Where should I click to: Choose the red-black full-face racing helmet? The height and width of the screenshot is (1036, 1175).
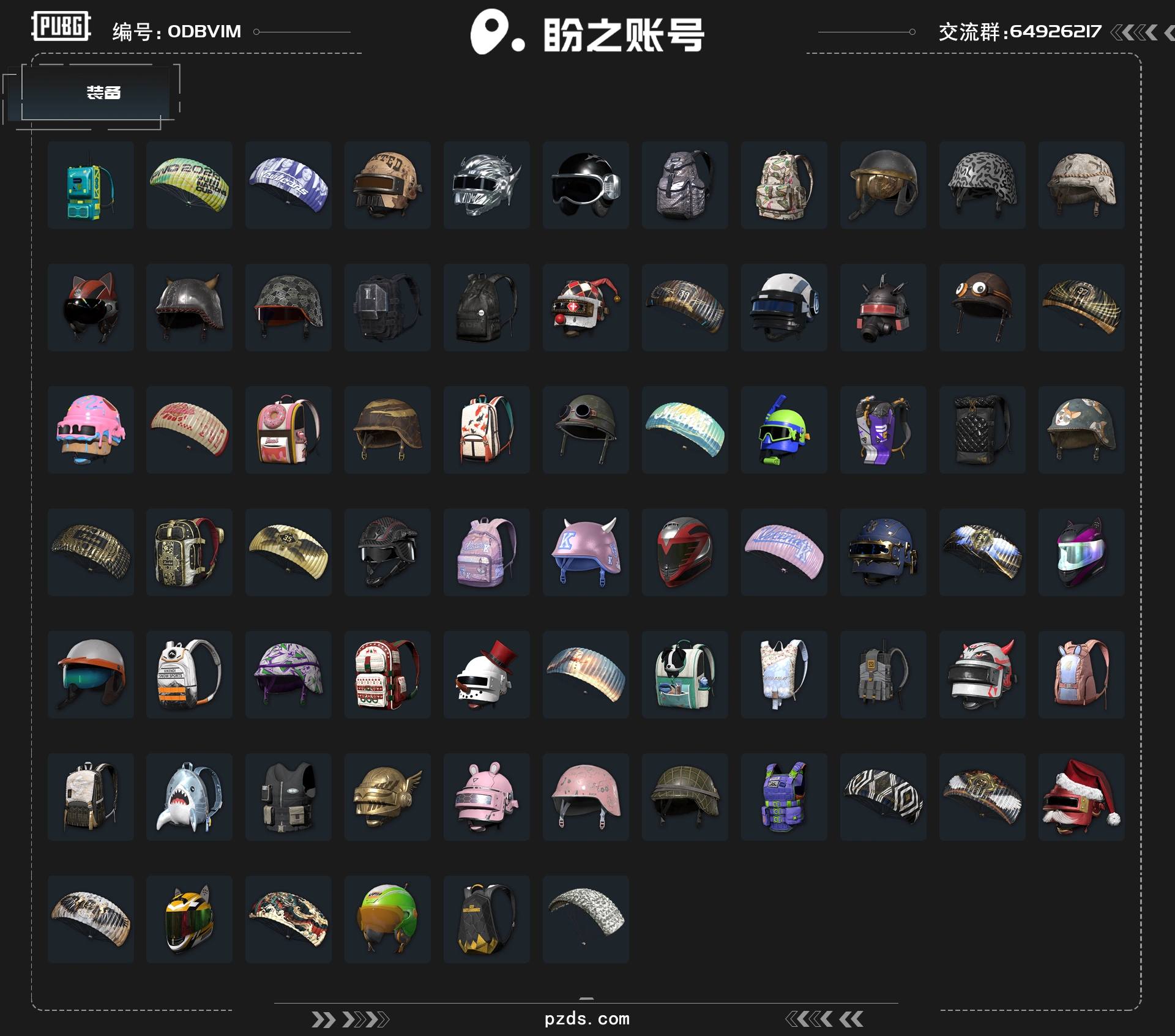tap(685, 552)
